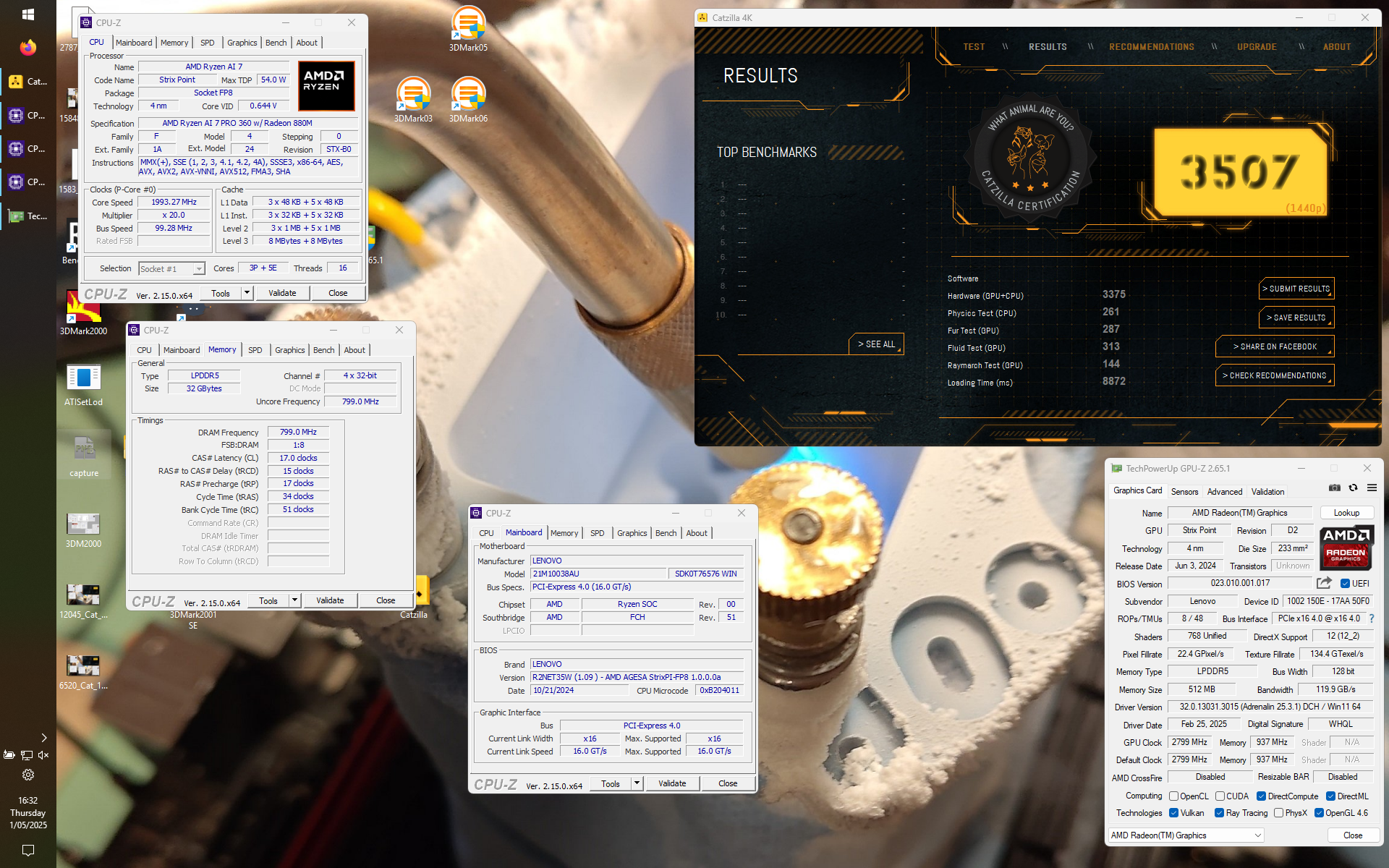Click Lookup button in GPU-Z
Image resolution: width=1389 pixels, height=868 pixels.
[1346, 513]
